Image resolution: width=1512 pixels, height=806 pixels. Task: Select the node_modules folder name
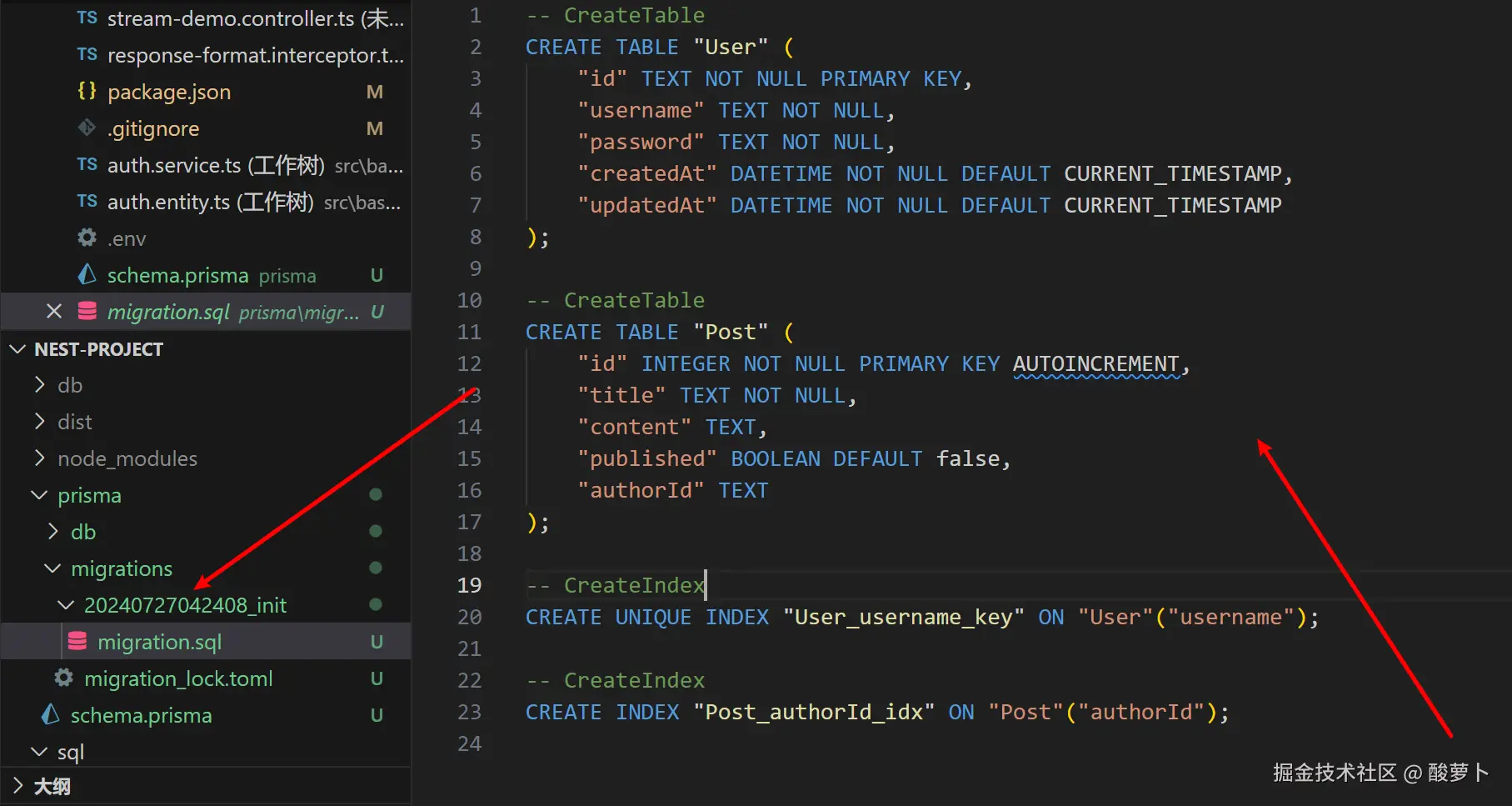[127, 458]
